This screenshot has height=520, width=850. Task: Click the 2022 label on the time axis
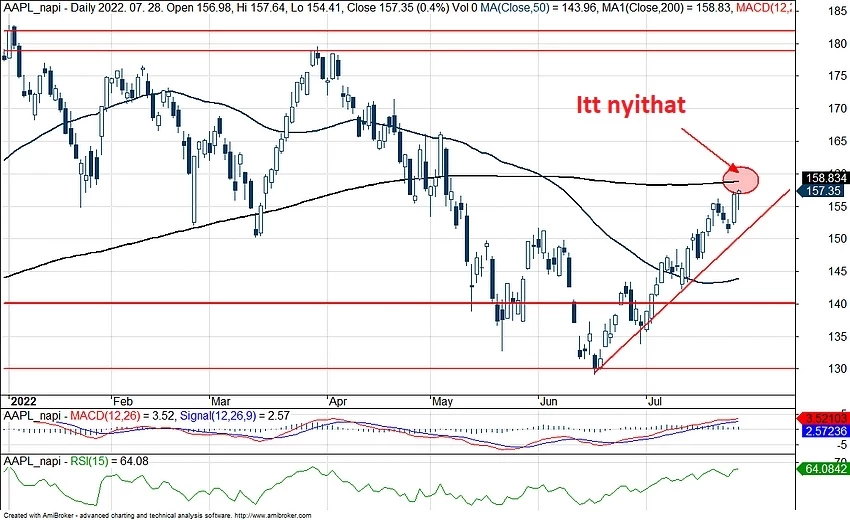click(x=24, y=401)
